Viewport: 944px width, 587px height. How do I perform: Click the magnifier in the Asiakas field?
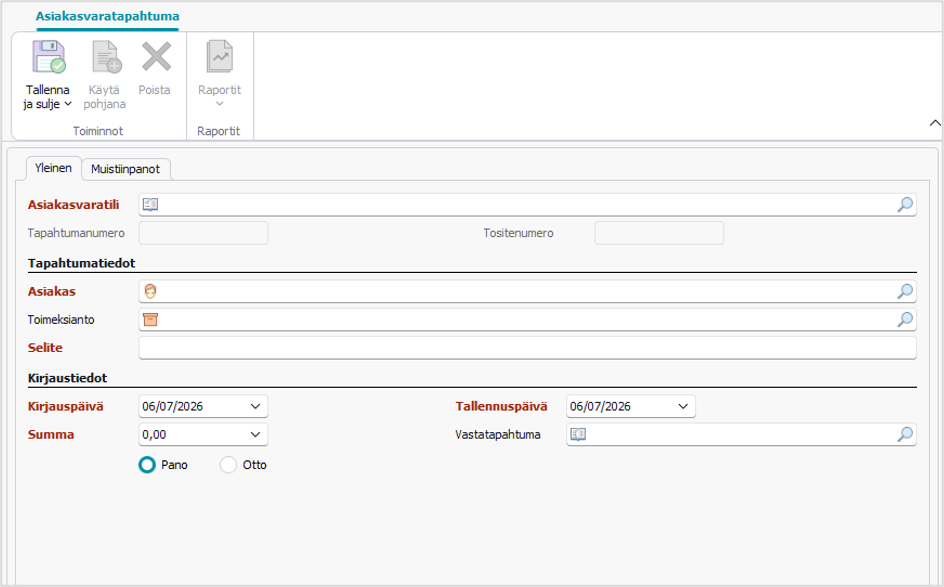point(905,291)
